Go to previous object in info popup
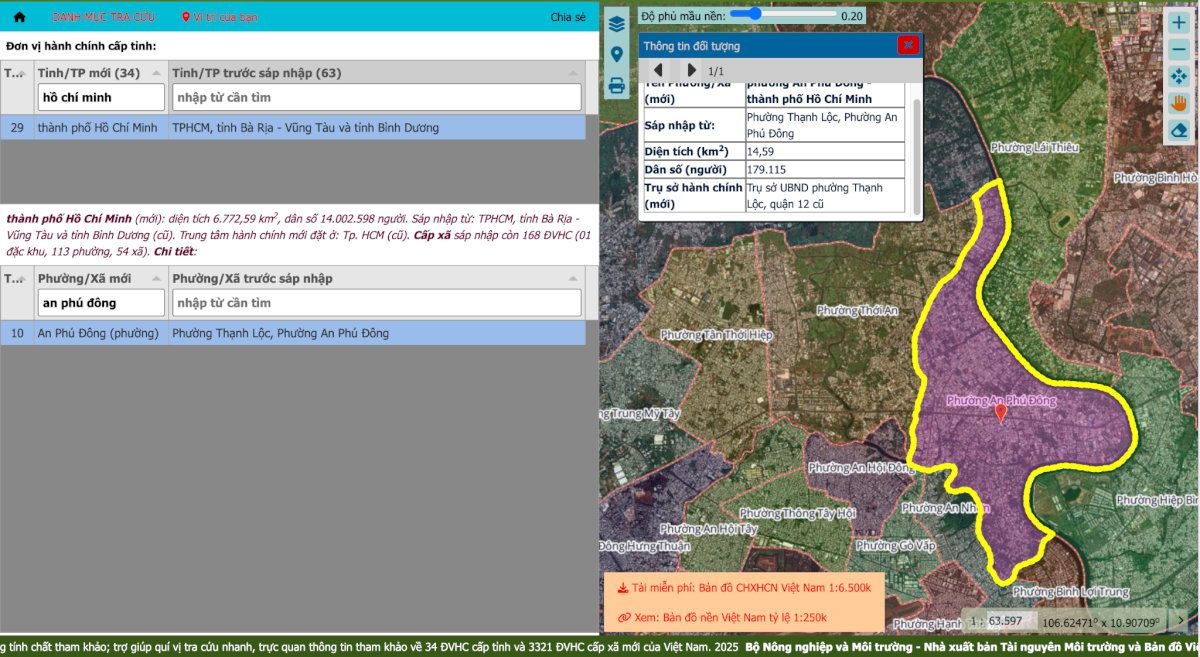 [x=658, y=70]
